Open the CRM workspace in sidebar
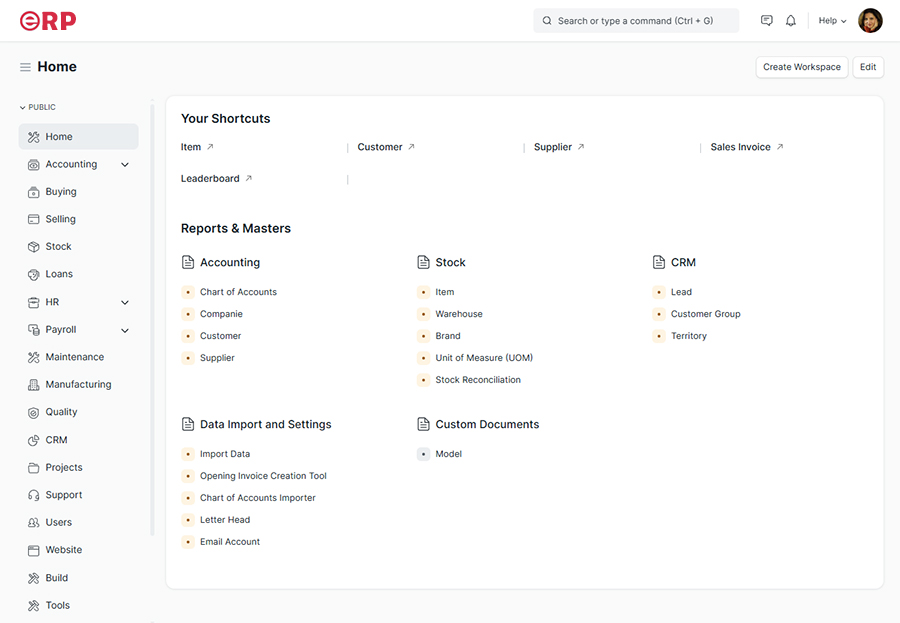 click(x=56, y=440)
